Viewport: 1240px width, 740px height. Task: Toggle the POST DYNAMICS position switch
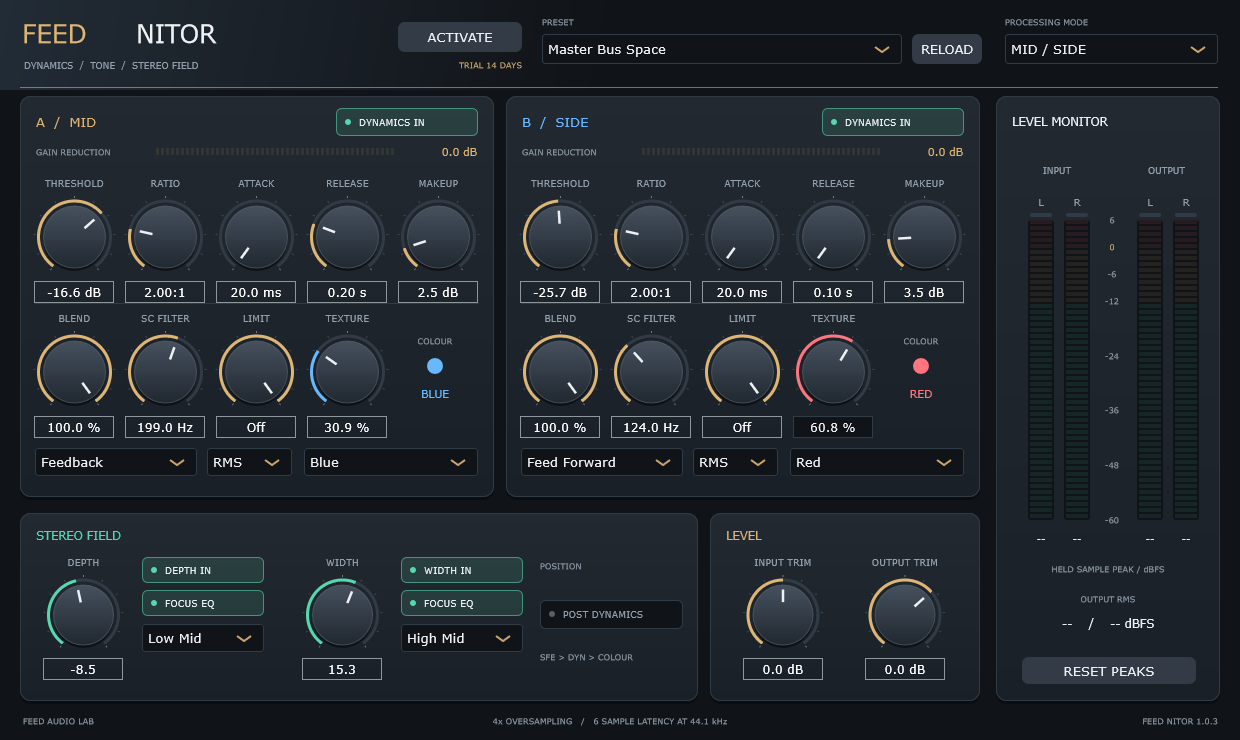(611, 614)
